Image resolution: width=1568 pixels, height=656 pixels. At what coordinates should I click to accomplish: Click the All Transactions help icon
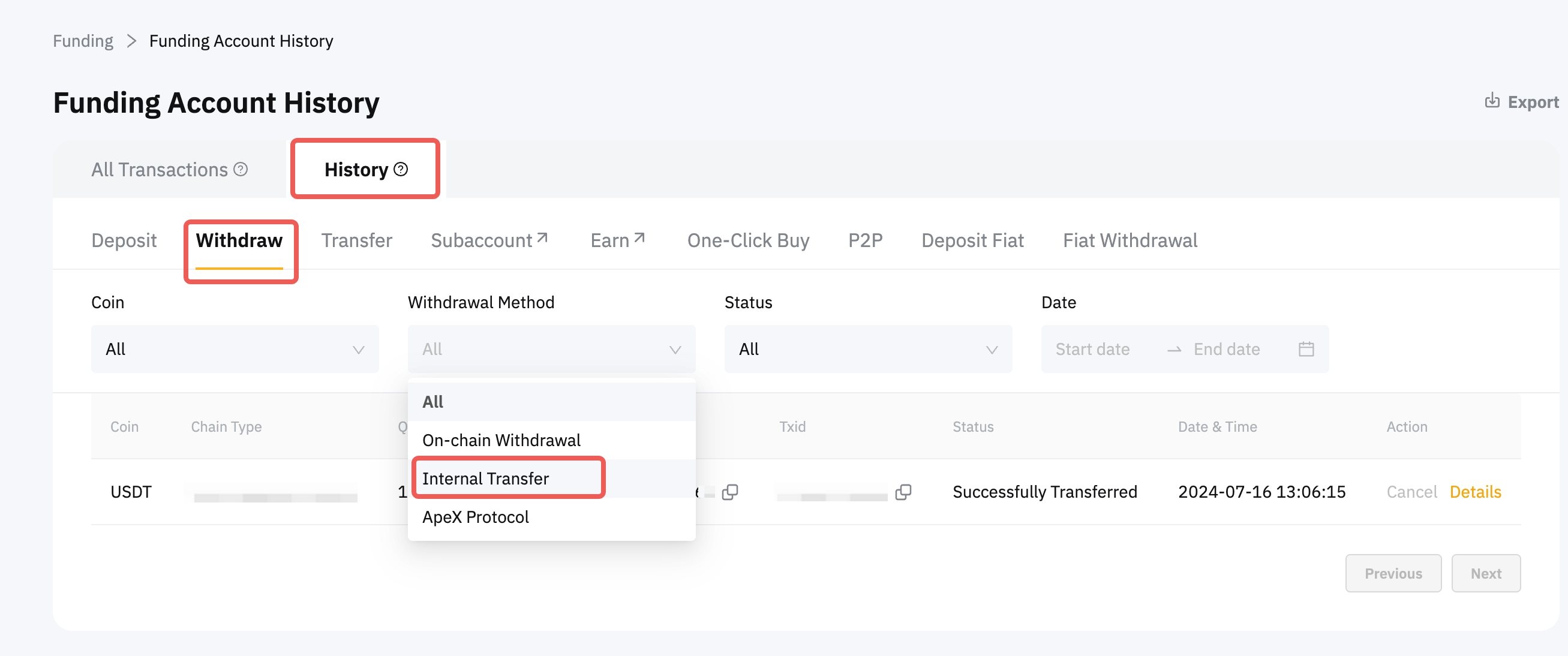point(241,169)
